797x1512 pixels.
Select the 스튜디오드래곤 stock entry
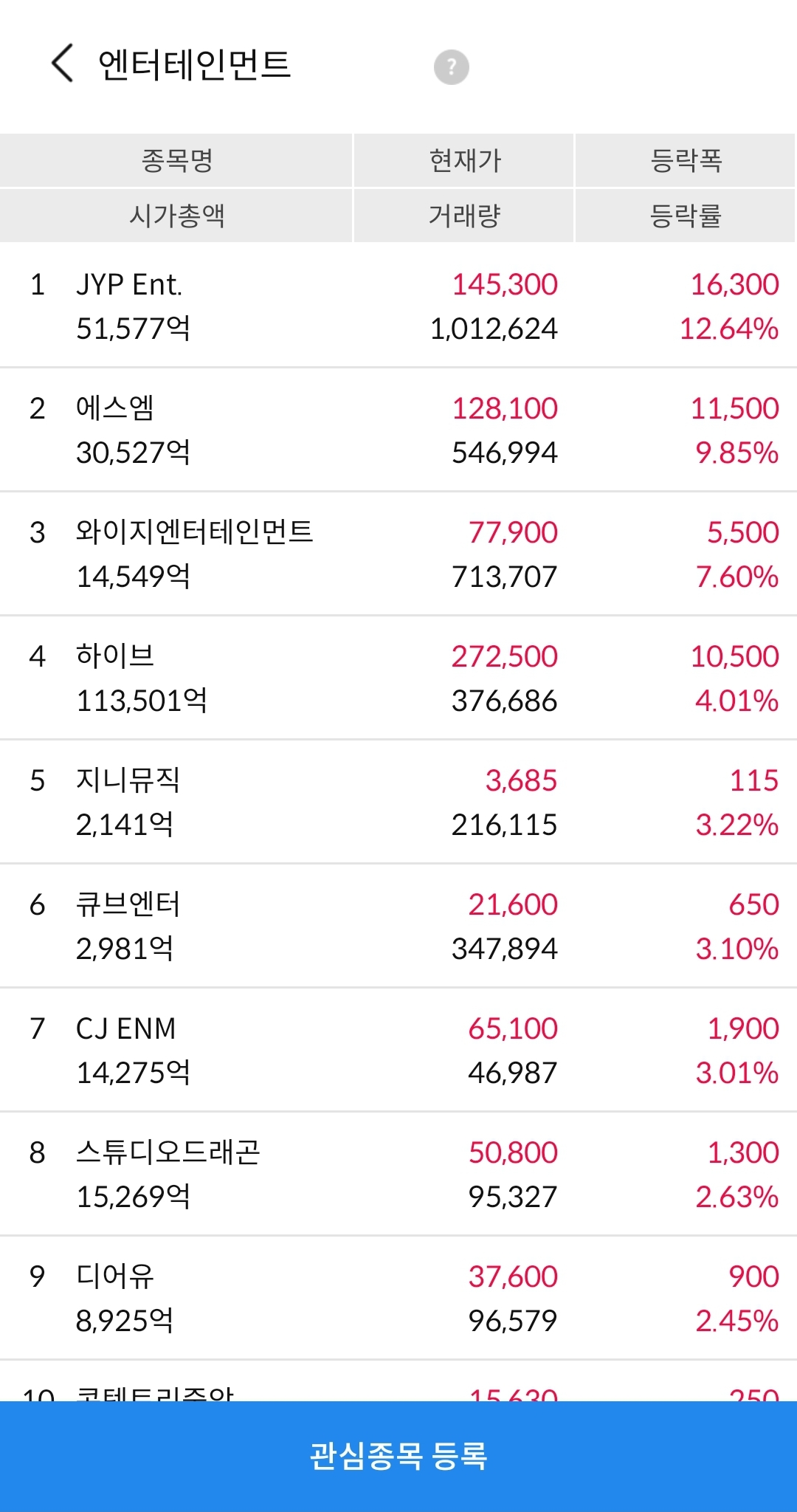tap(398, 1174)
